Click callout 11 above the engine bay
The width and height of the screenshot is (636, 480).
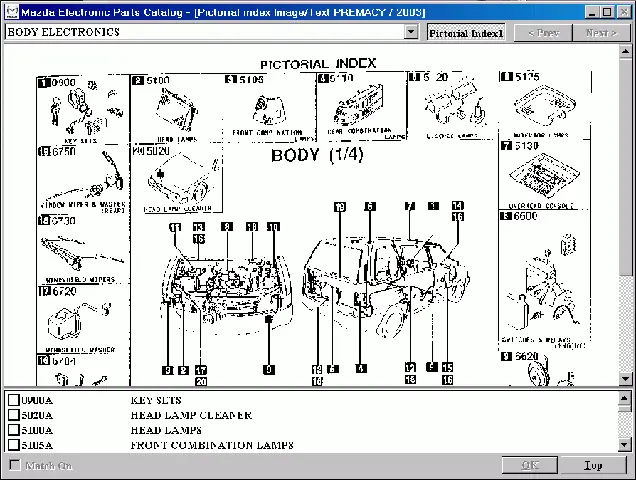point(175,227)
